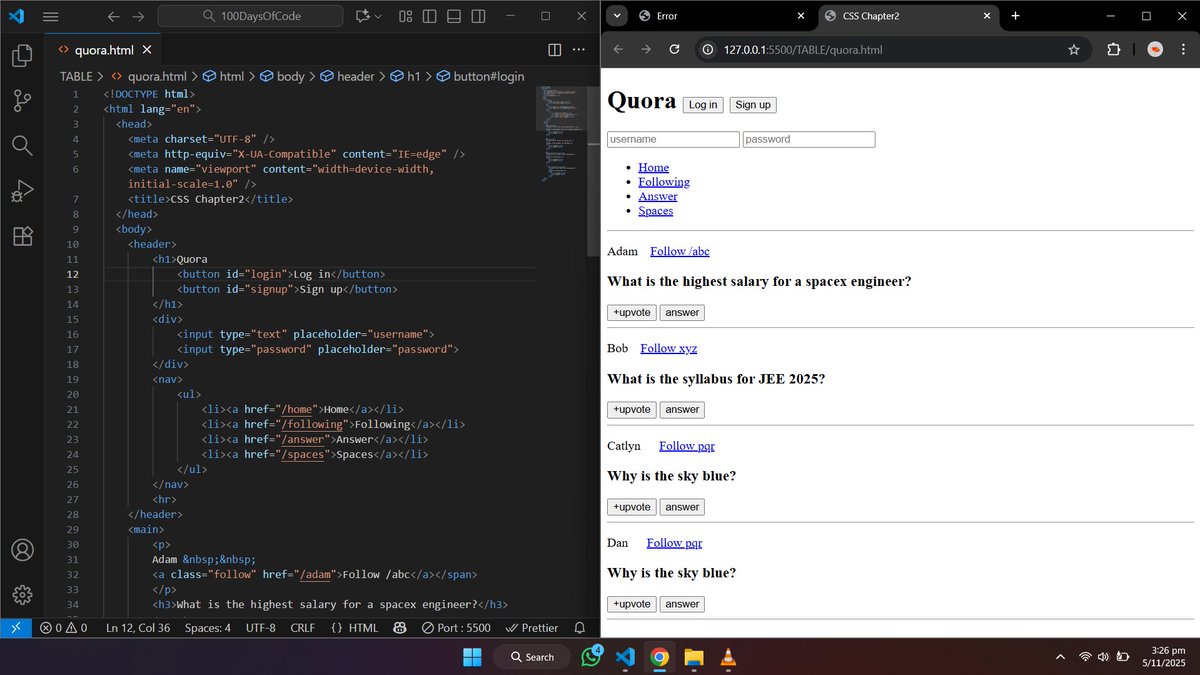Focus the username input field
This screenshot has width=1200, height=675.
673,139
